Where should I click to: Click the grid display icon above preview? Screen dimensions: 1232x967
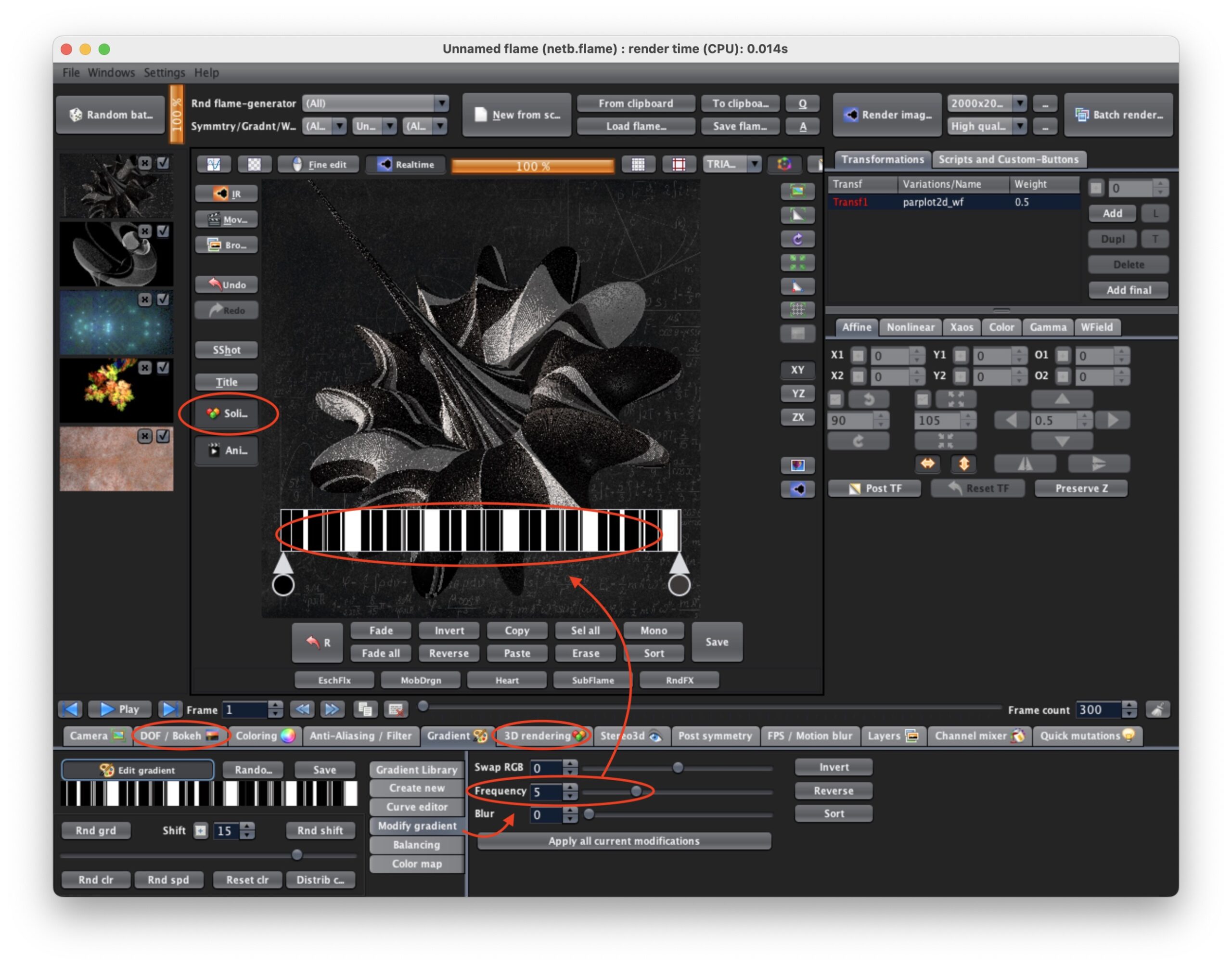click(638, 164)
